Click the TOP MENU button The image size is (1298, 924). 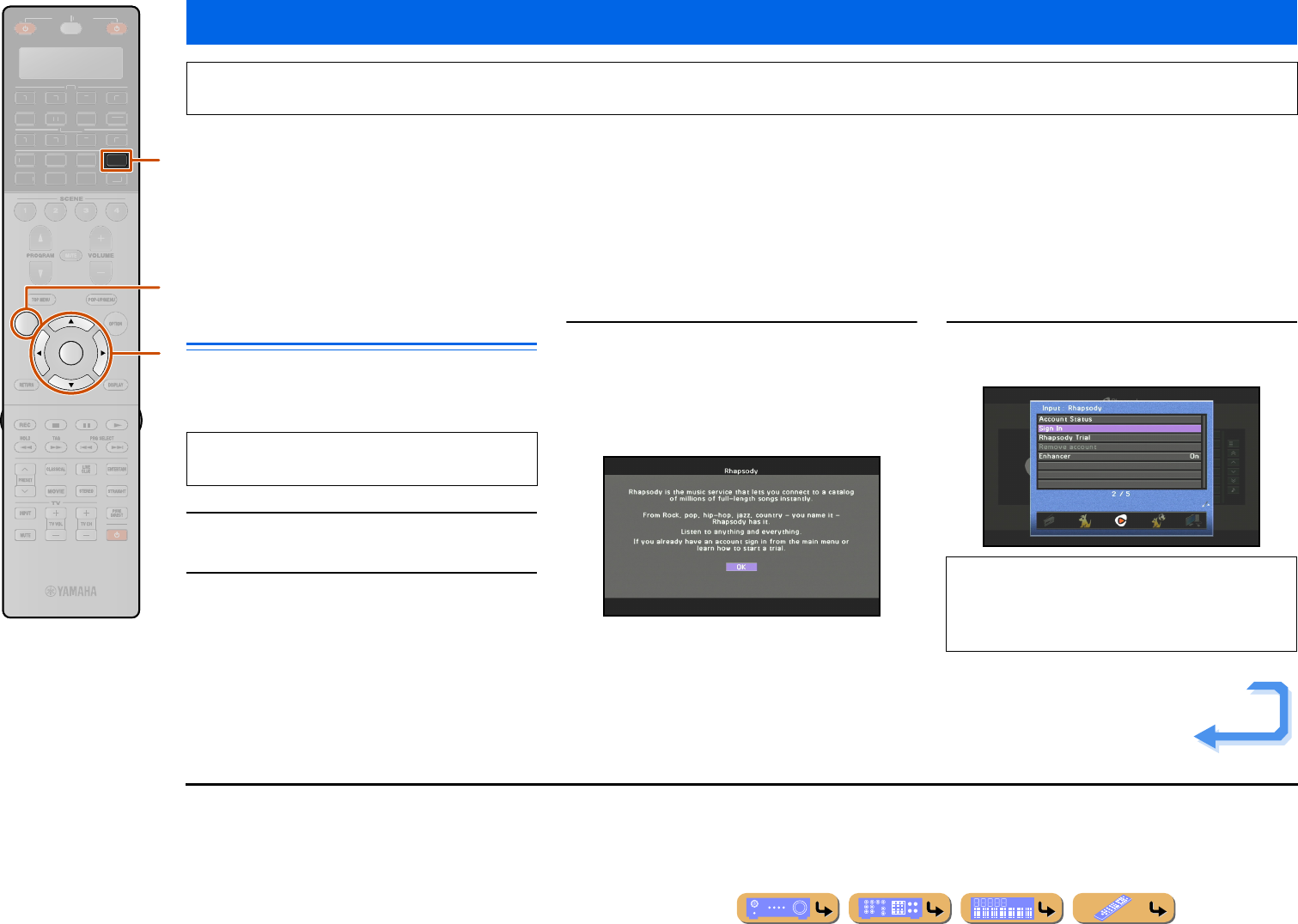41,300
